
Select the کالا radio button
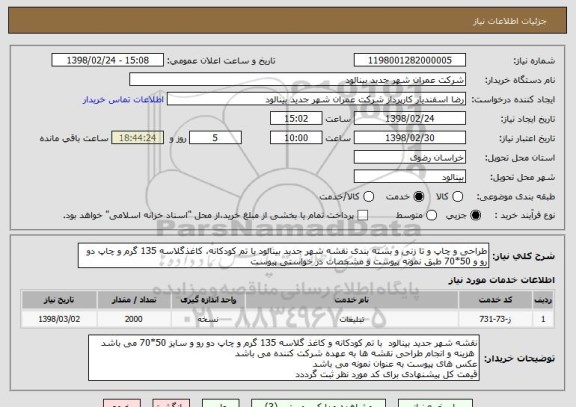coord(457,197)
